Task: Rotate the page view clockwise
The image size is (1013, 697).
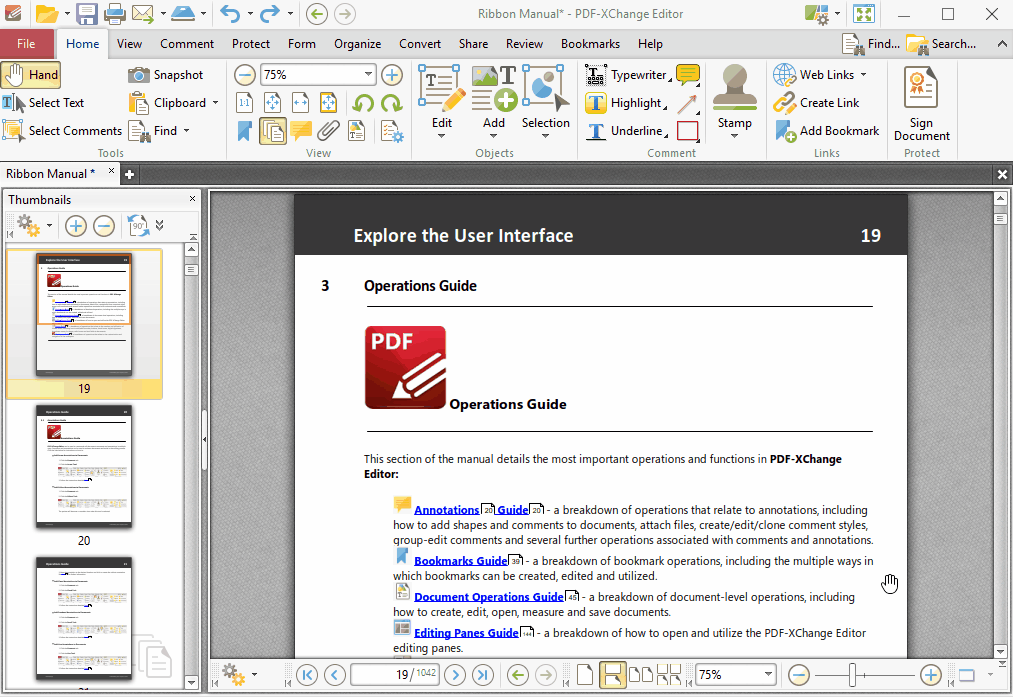Action: click(390, 103)
